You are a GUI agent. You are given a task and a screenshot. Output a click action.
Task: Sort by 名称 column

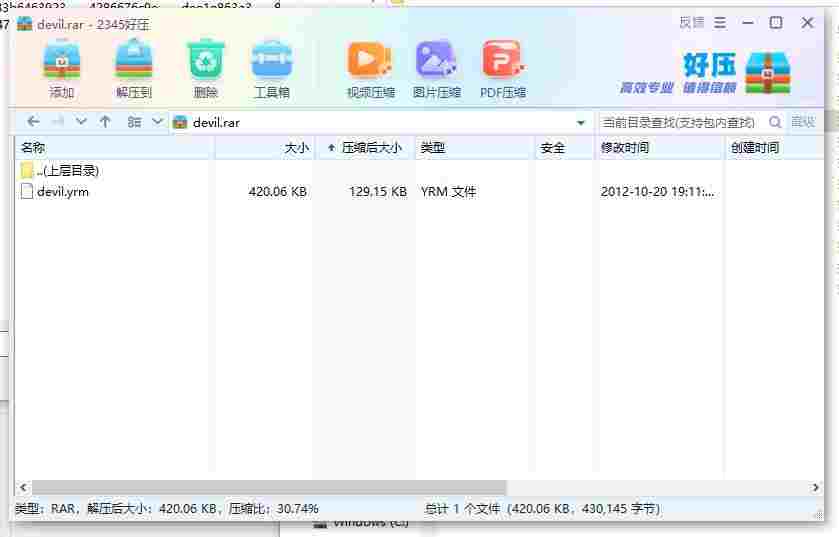point(115,148)
